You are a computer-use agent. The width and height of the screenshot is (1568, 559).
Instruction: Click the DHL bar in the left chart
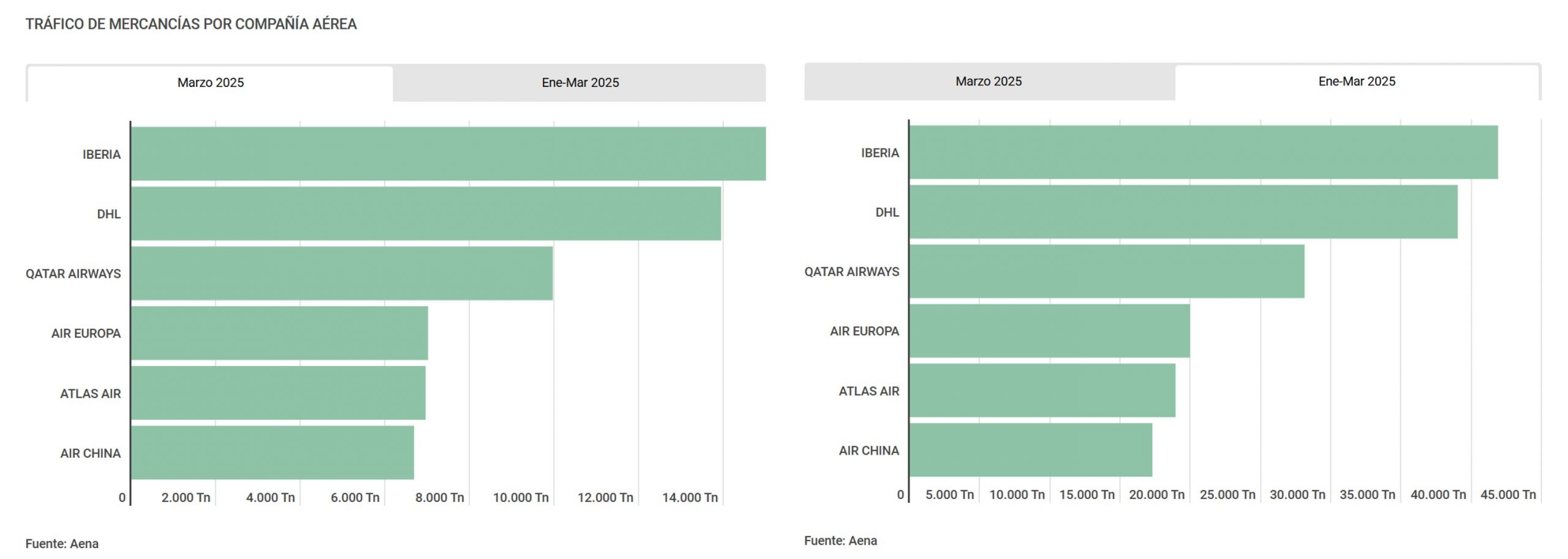[426, 213]
